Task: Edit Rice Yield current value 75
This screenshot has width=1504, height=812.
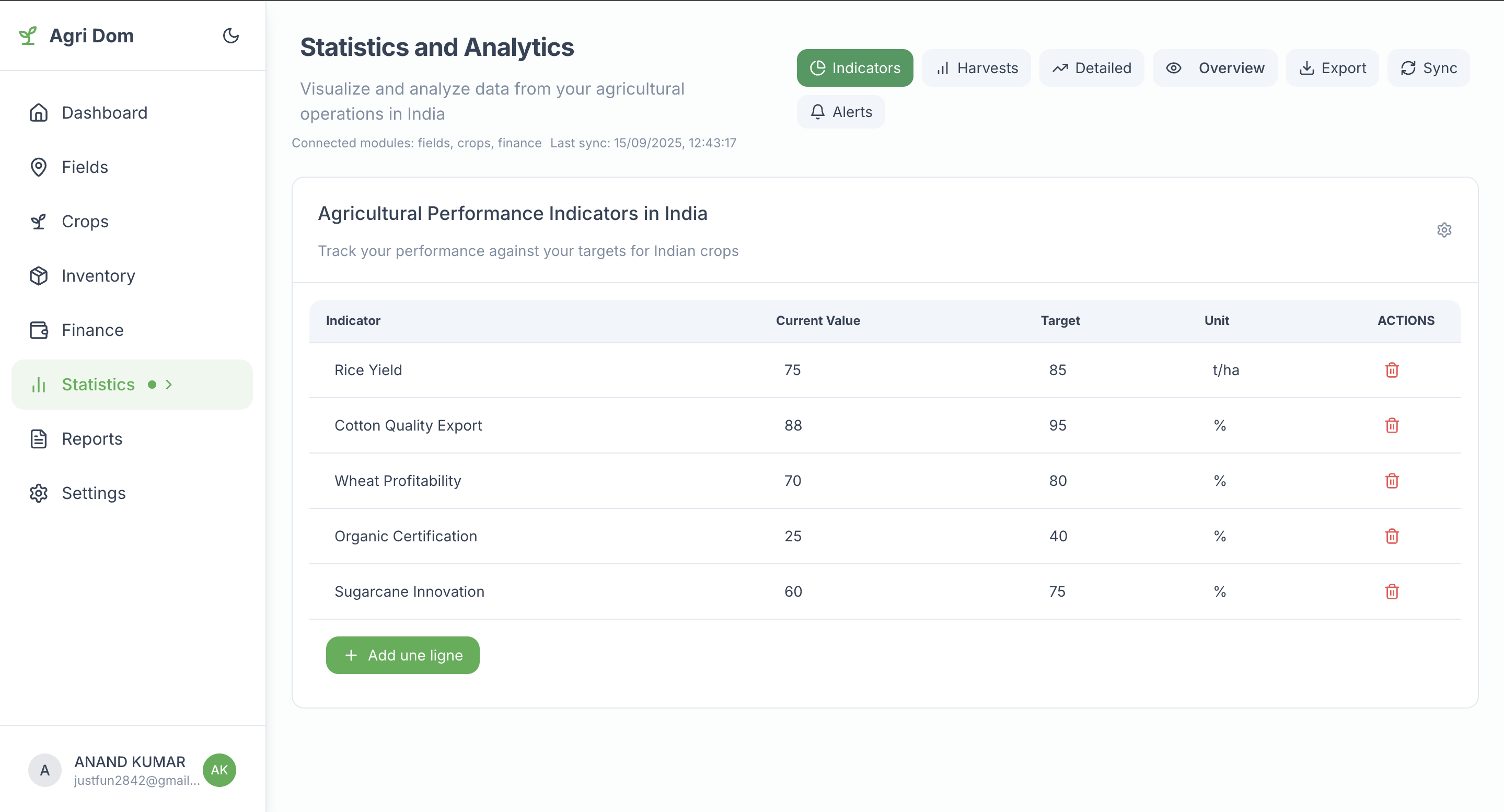Action: [792, 370]
